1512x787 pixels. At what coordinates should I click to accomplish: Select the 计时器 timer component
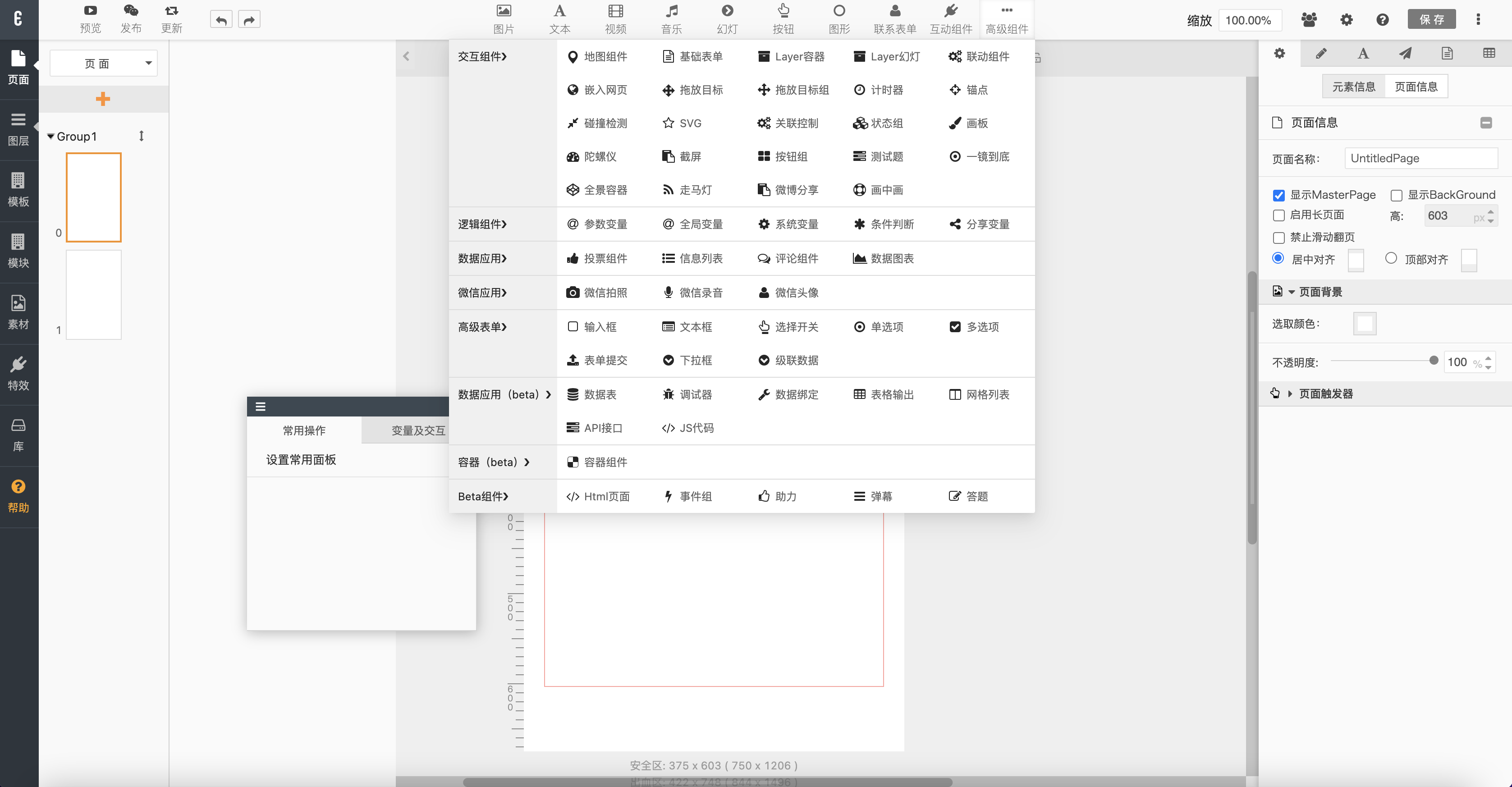coord(878,90)
